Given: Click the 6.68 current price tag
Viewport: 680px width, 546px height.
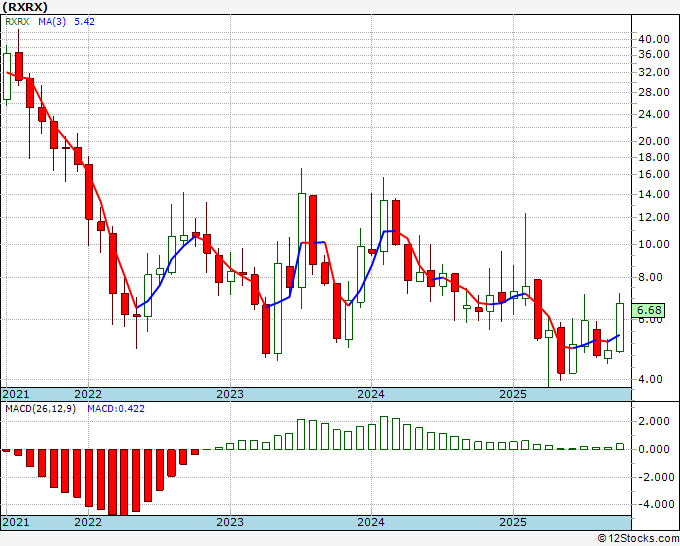Looking at the screenshot, I should 649,310.
